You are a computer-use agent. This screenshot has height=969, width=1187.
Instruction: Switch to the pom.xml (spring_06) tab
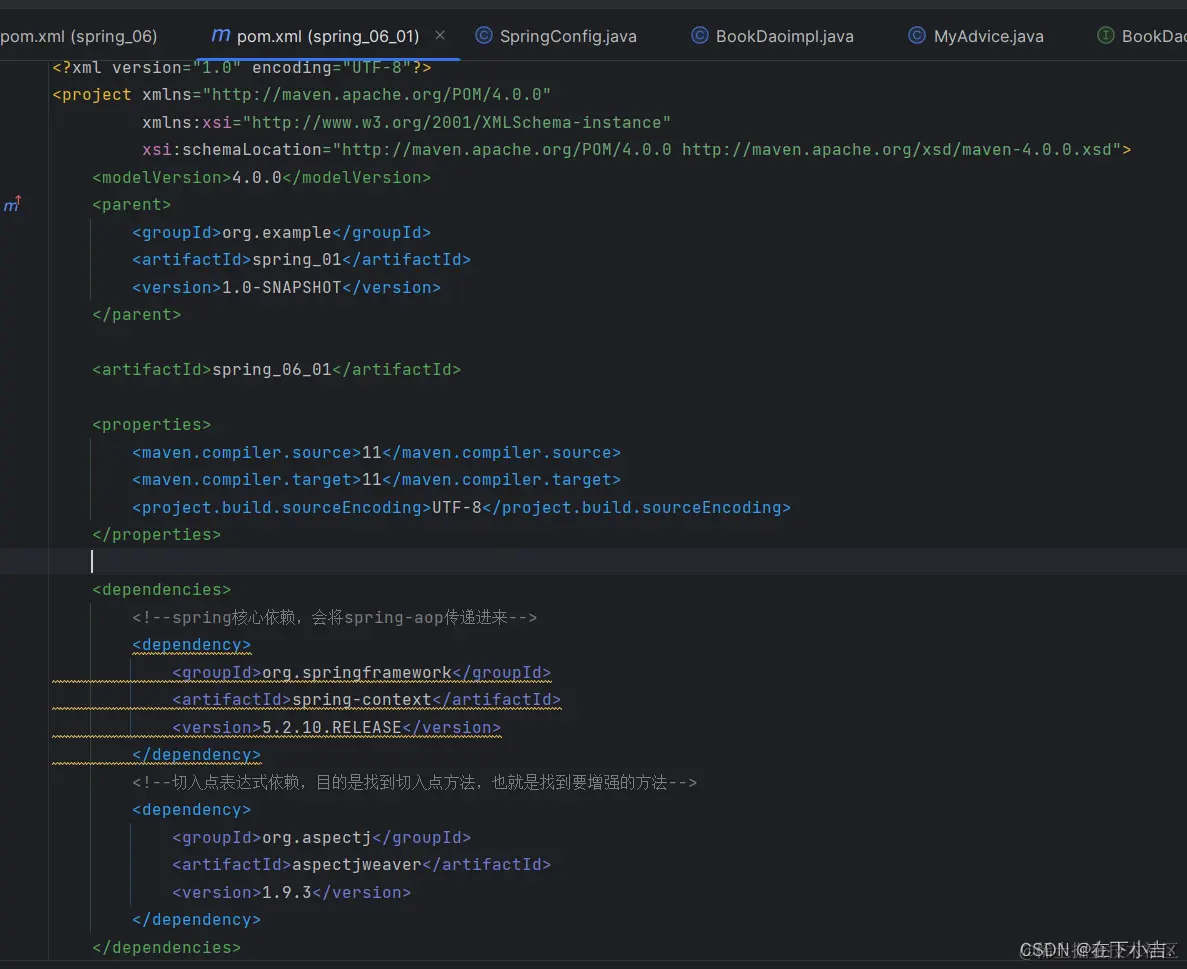79,36
